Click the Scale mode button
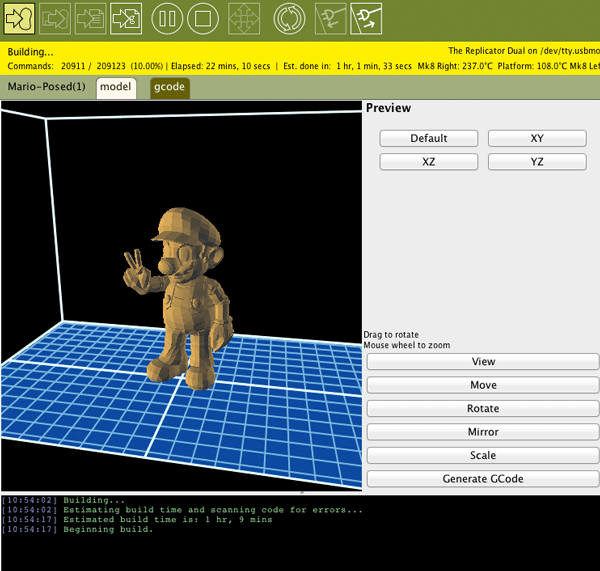The height and width of the screenshot is (571, 600). [x=483, y=455]
